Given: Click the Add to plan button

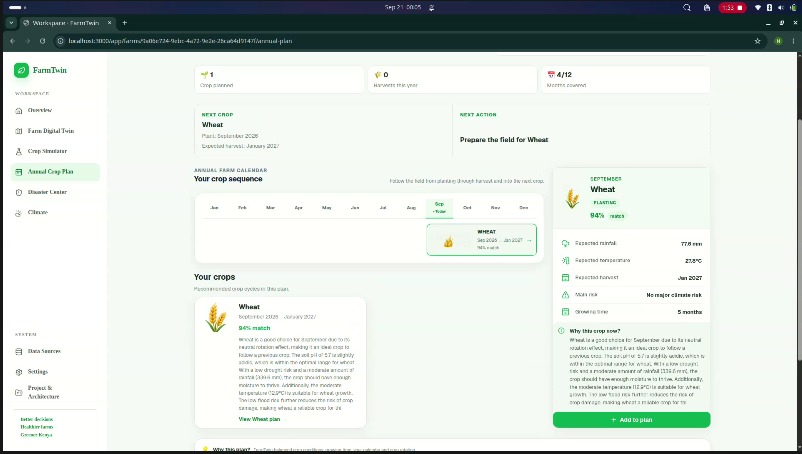Looking at the screenshot, I should [x=631, y=420].
